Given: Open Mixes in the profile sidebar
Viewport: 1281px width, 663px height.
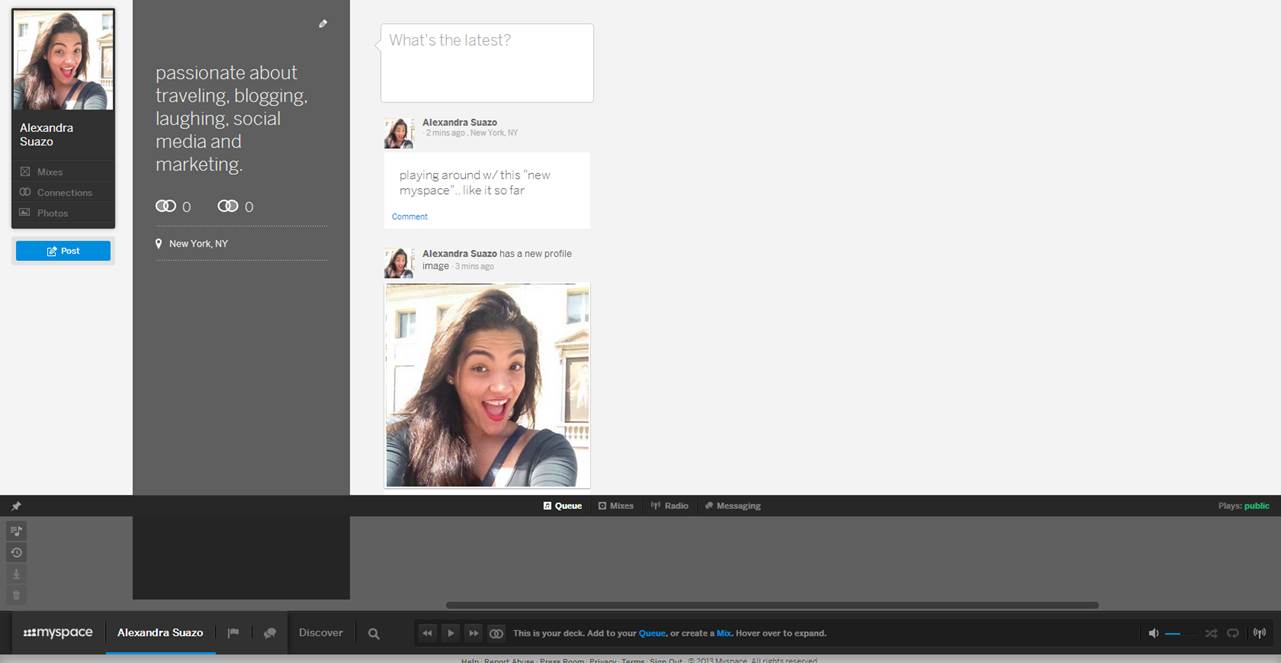Looking at the screenshot, I should tap(49, 172).
